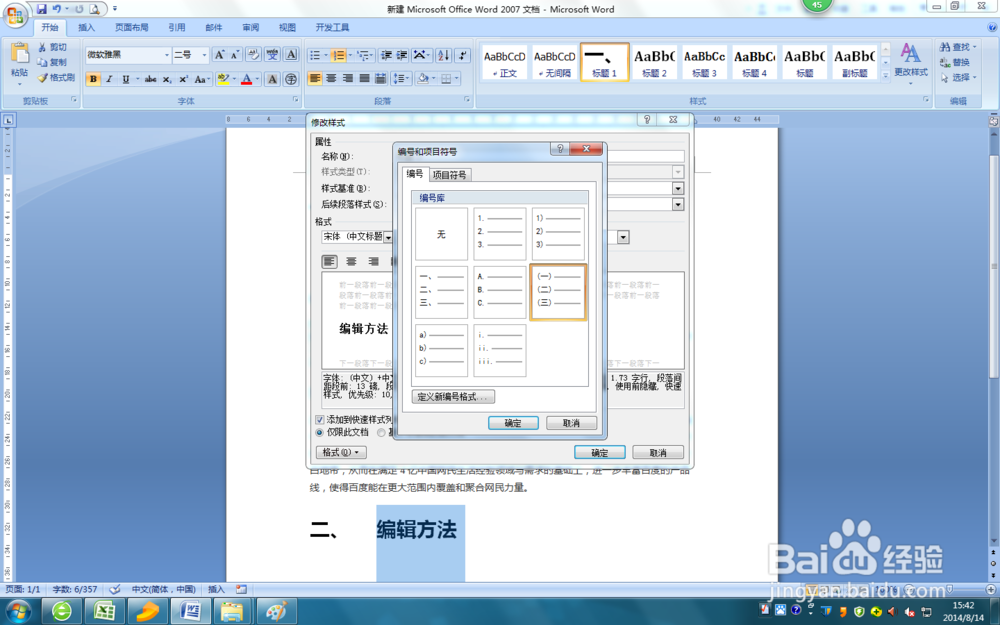Open the style based on dropdown in dialog
The height and width of the screenshot is (625, 1000).
tap(677, 188)
